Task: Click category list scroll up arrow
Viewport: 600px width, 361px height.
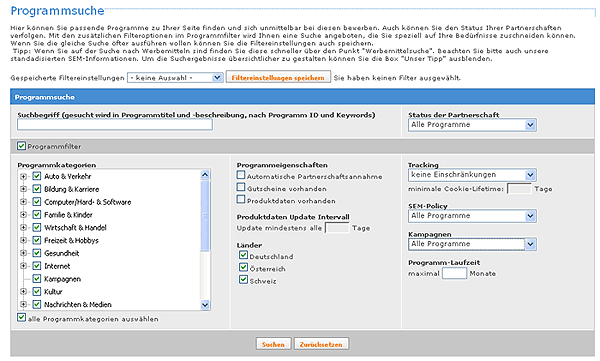Action: coord(205,175)
